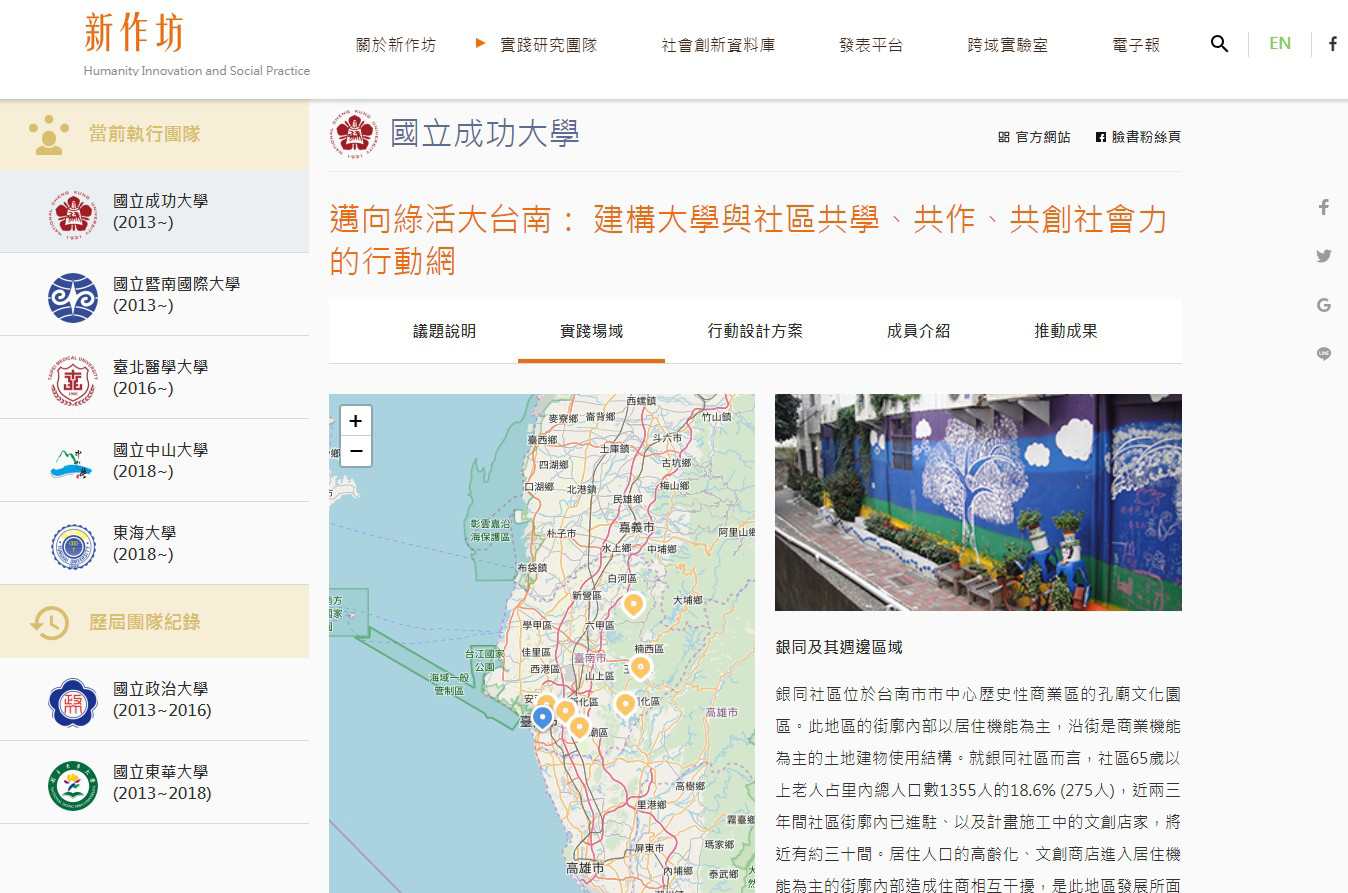Viewport: 1348px width, 893px height.
Task: Click the orange 邁向綠活大台南 project title
Action: click(749, 240)
